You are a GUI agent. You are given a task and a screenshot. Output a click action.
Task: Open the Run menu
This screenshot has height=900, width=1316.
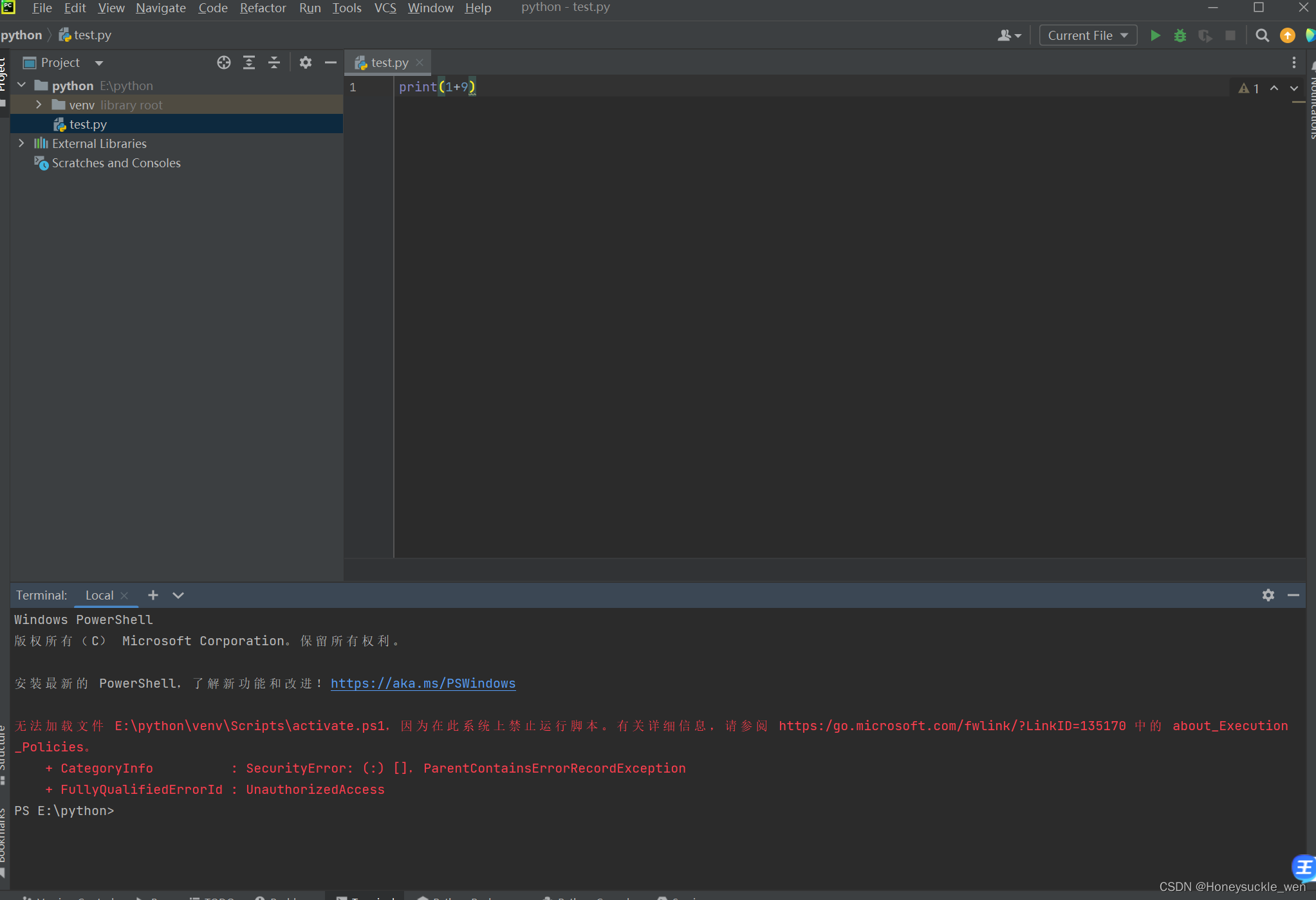pos(310,8)
